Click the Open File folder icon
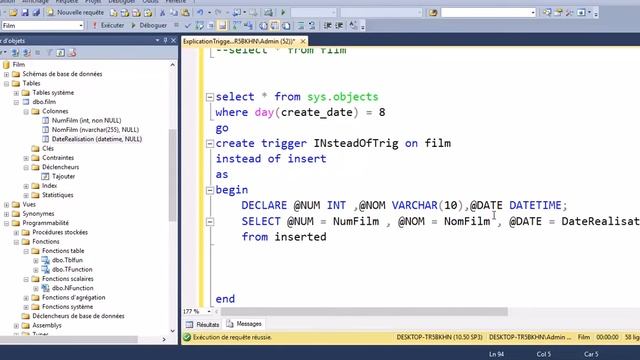Viewport: 640px width, 360px height. 13,13
